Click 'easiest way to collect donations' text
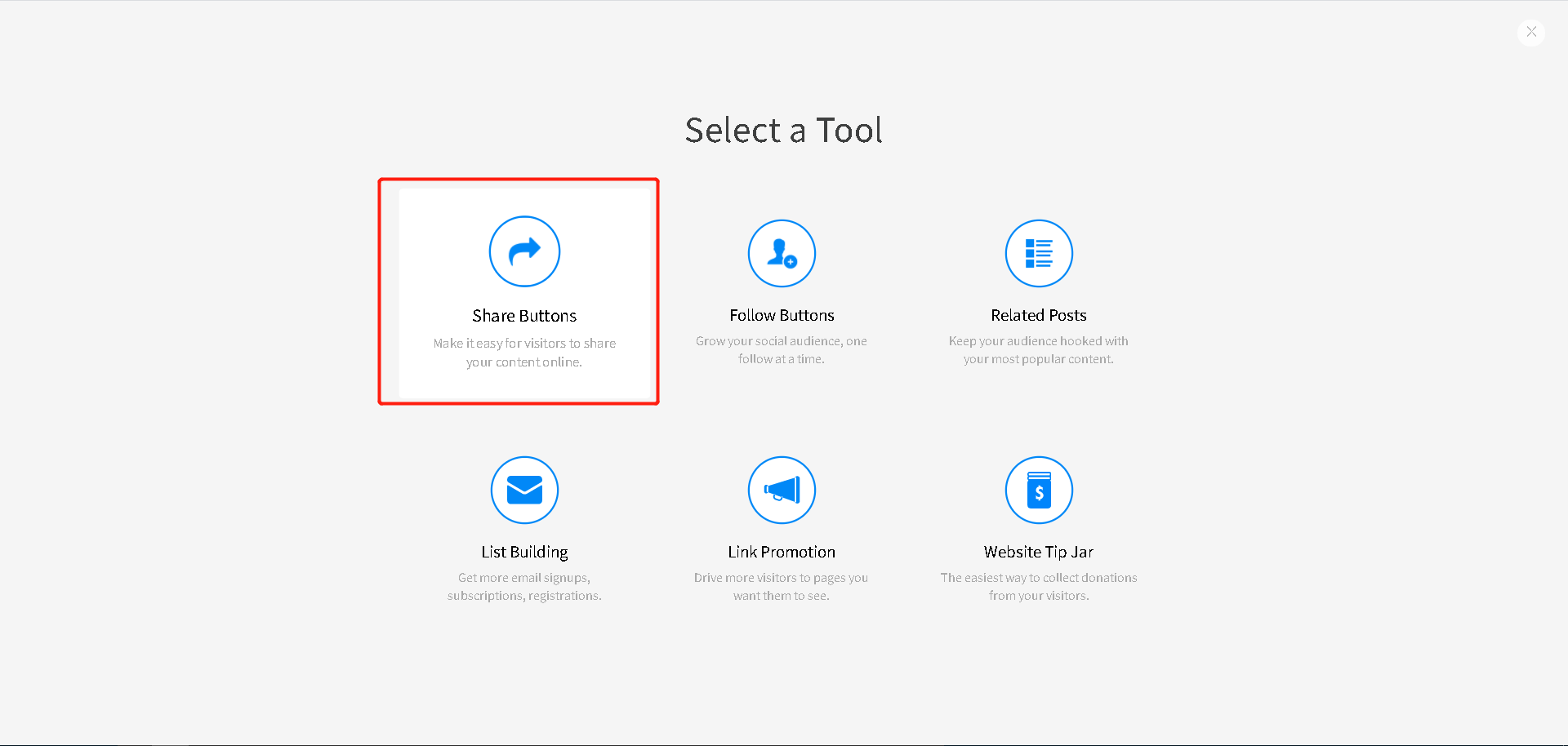Viewport: 1568px width, 746px height. (1039, 578)
